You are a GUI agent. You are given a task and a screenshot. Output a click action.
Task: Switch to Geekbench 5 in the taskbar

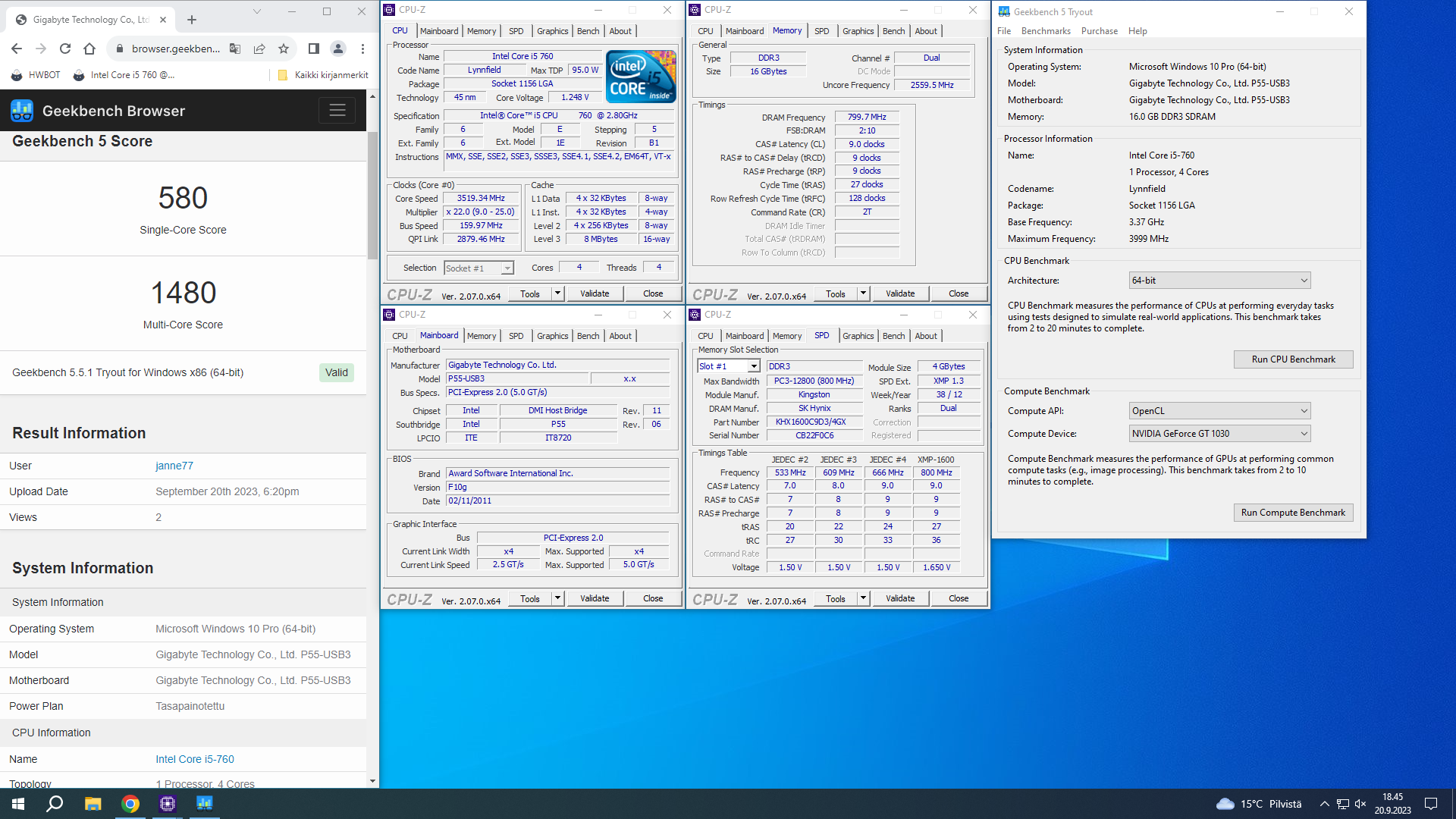pyautogui.click(x=205, y=804)
